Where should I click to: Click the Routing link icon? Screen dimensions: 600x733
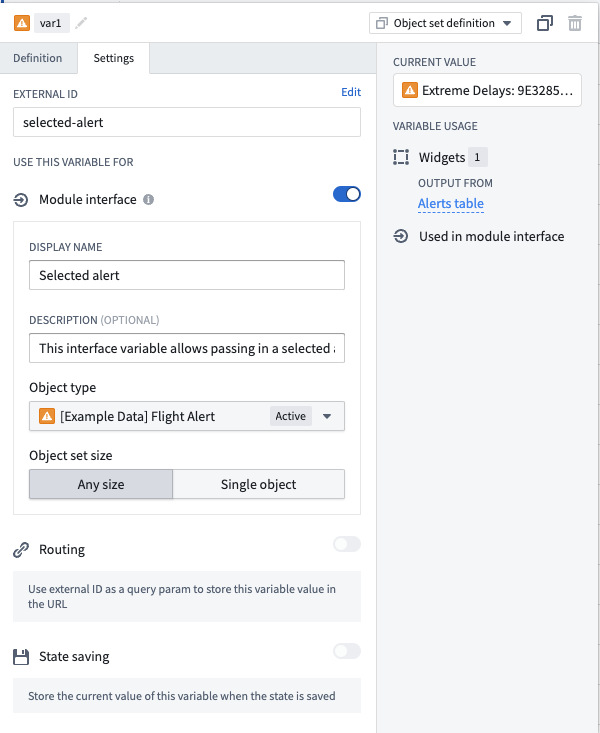pyautogui.click(x=21, y=550)
